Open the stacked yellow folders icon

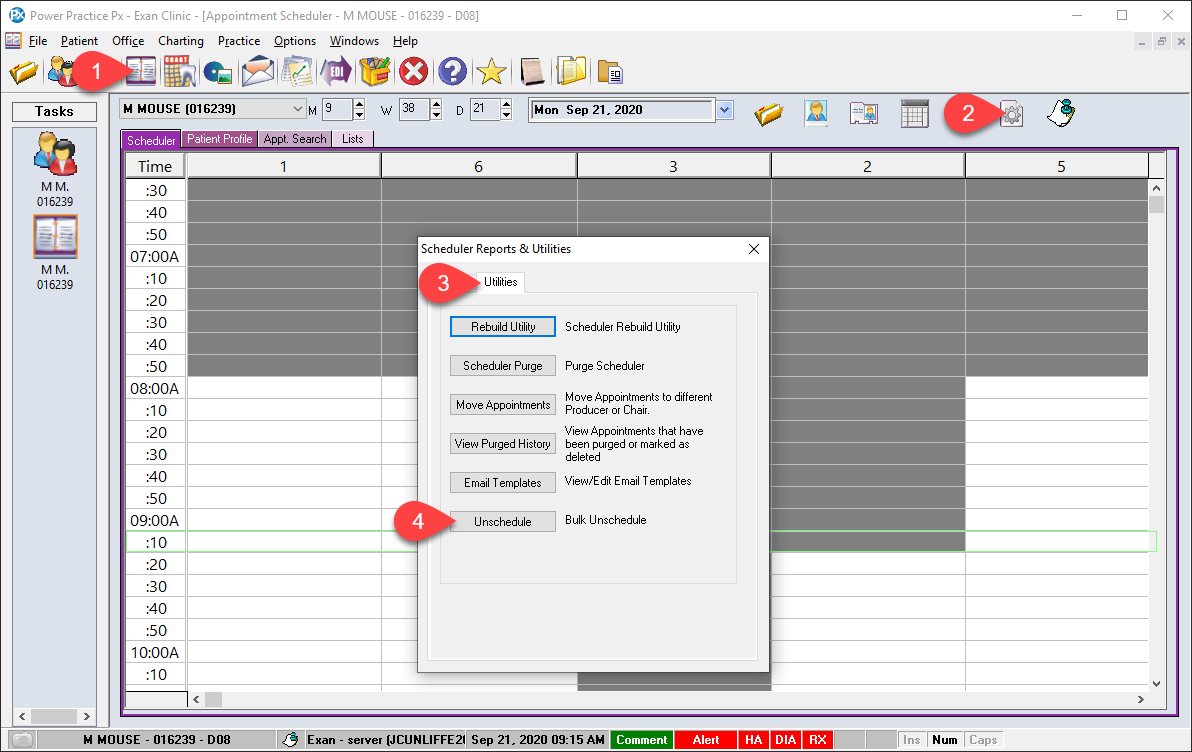(571, 72)
